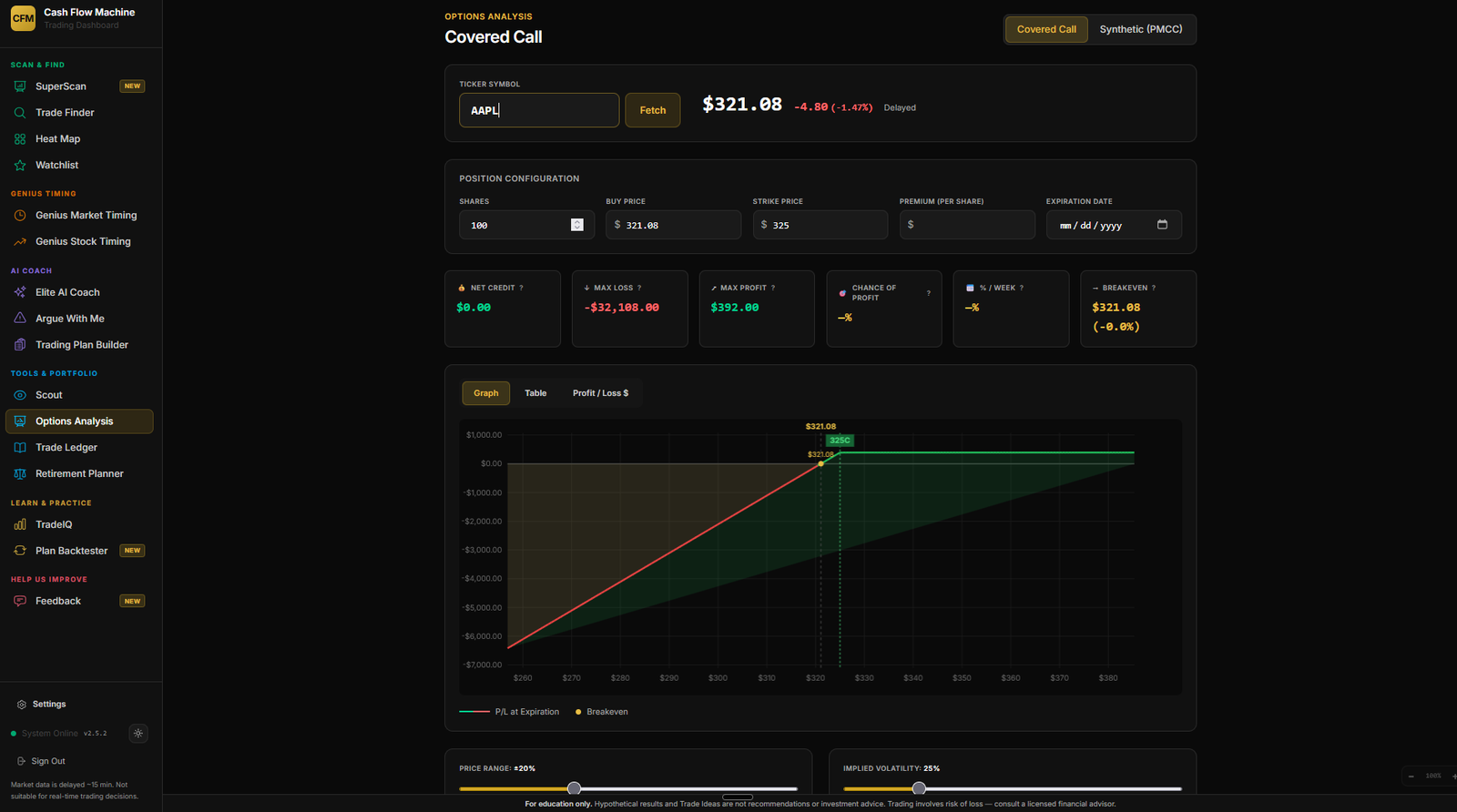This screenshot has height=812, width=1457.
Task: Click Elite AI Coach sparkle icon
Action: point(20,292)
